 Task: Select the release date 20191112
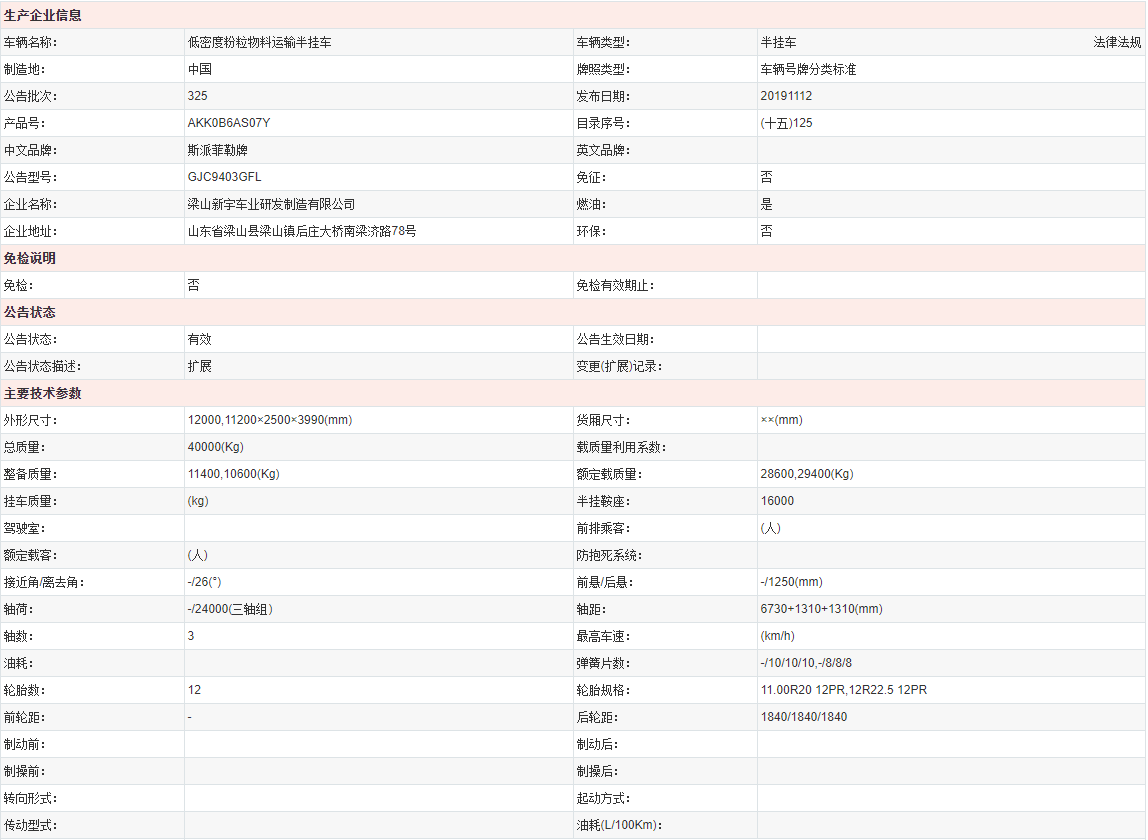point(786,96)
